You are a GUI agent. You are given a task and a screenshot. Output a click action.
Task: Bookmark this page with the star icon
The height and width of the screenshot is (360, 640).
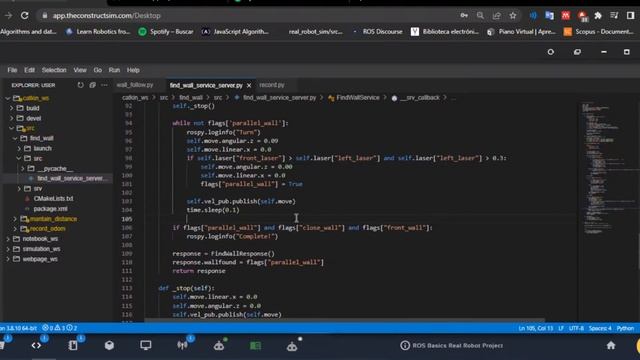513,16
